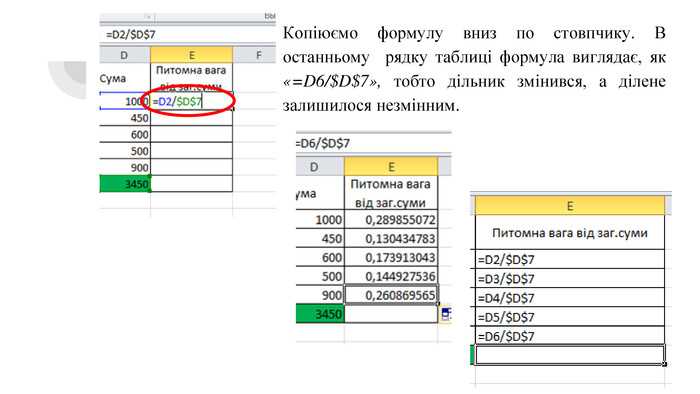Select the 1000 cell in the left table
Viewport: 700px width, 394px height.
pyautogui.click(x=125, y=101)
